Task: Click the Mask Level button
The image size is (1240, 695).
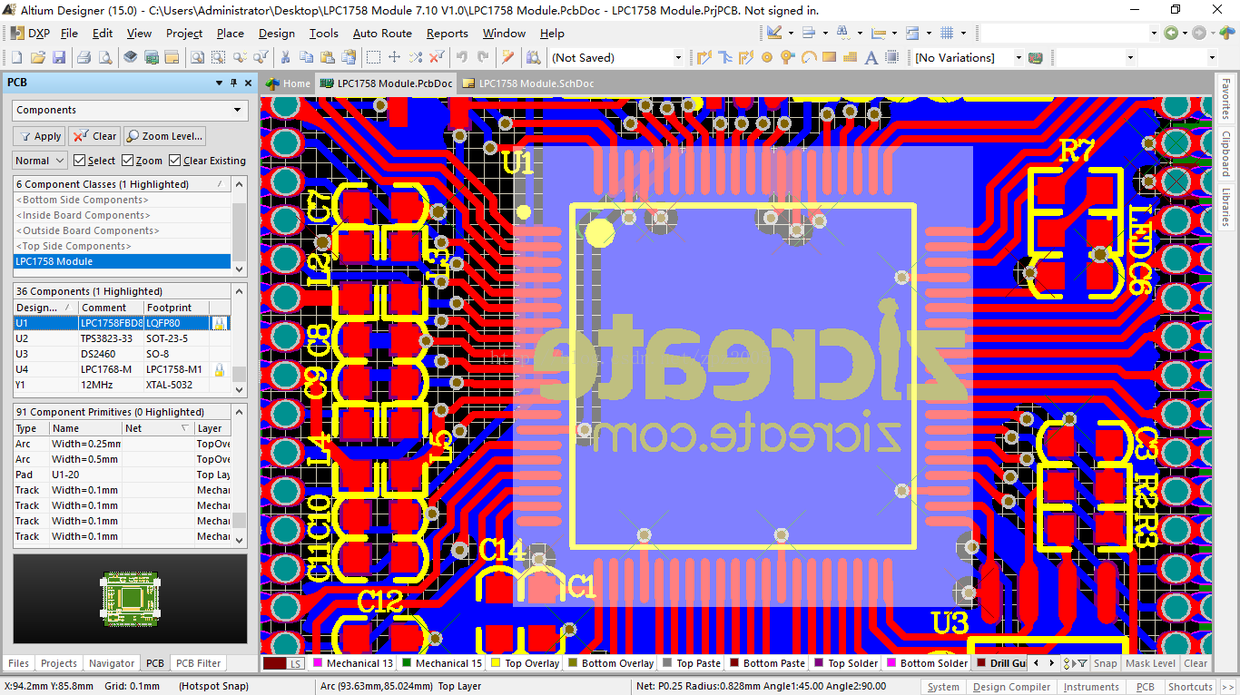Action: (x=1150, y=663)
